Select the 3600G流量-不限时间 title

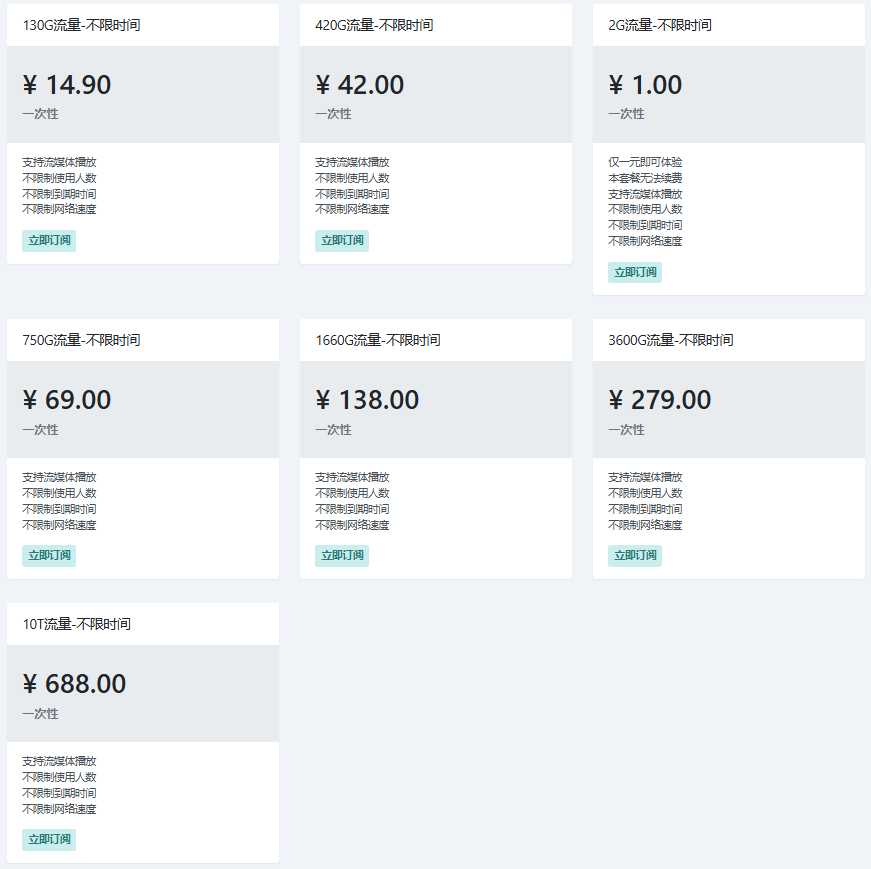pyautogui.click(x=671, y=340)
